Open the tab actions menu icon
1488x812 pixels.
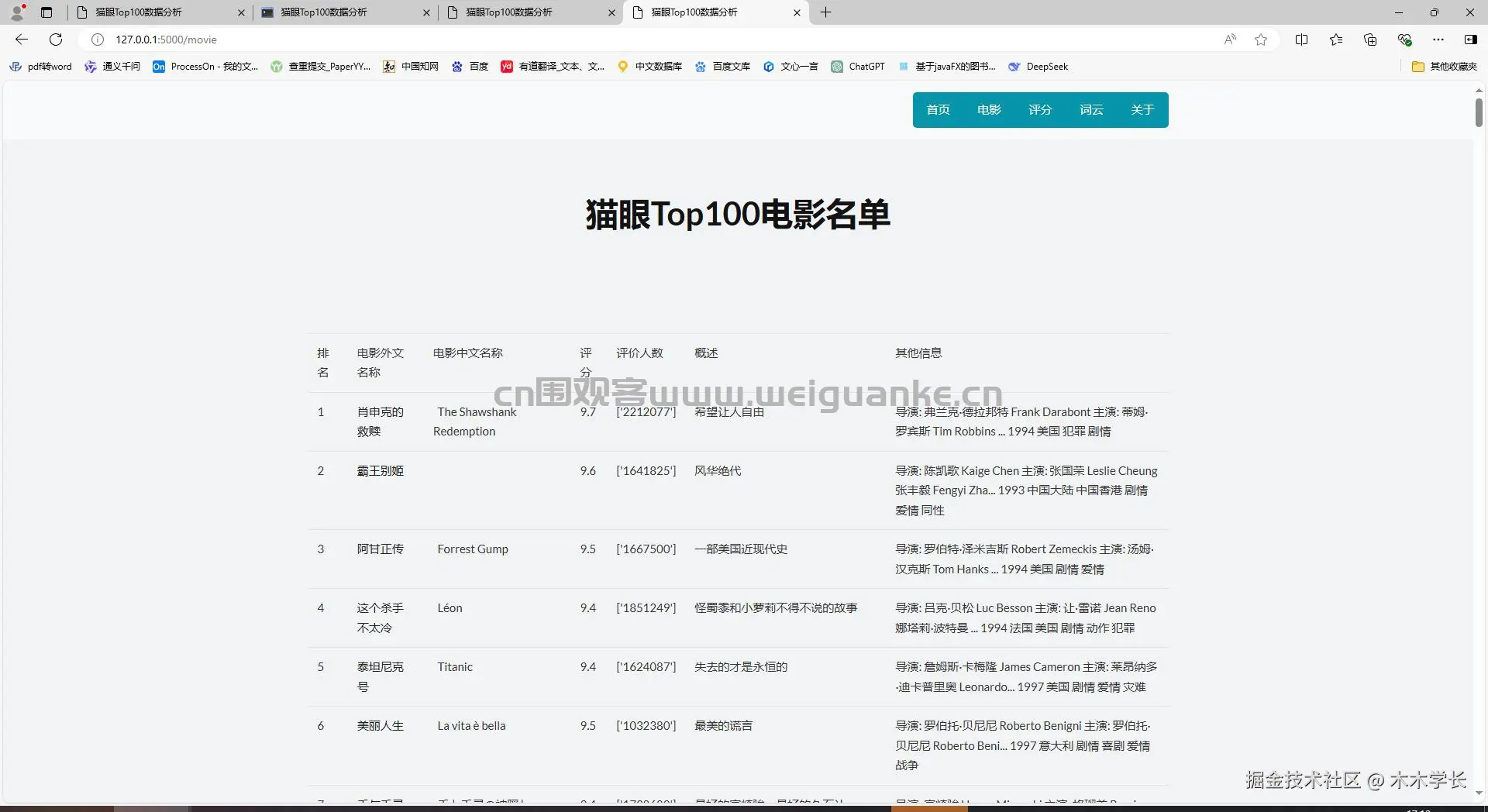point(46,12)
